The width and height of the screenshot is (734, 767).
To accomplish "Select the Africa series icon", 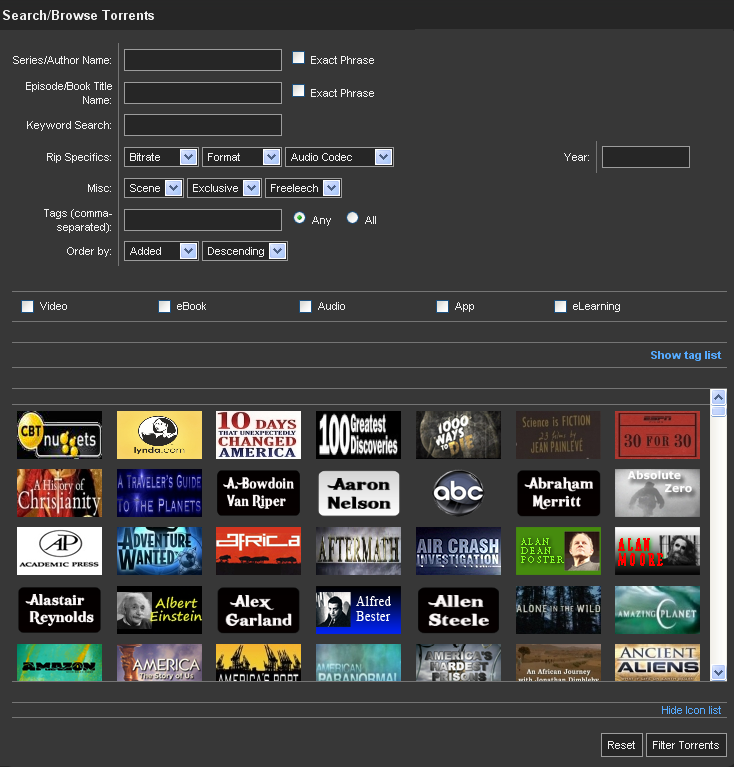I will pos(259,551).
